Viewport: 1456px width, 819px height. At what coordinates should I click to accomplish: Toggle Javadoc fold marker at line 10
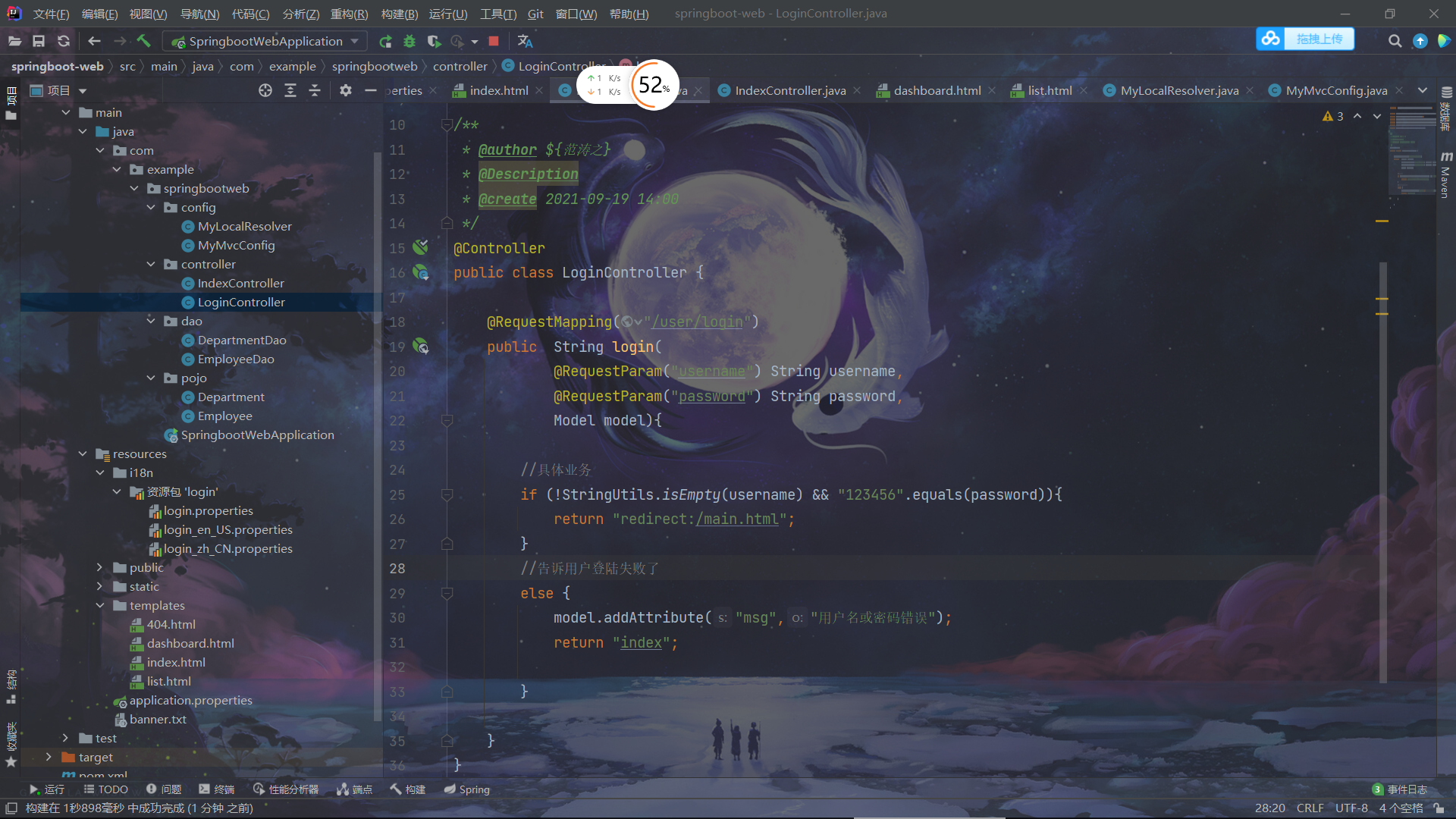click(447, 124)
